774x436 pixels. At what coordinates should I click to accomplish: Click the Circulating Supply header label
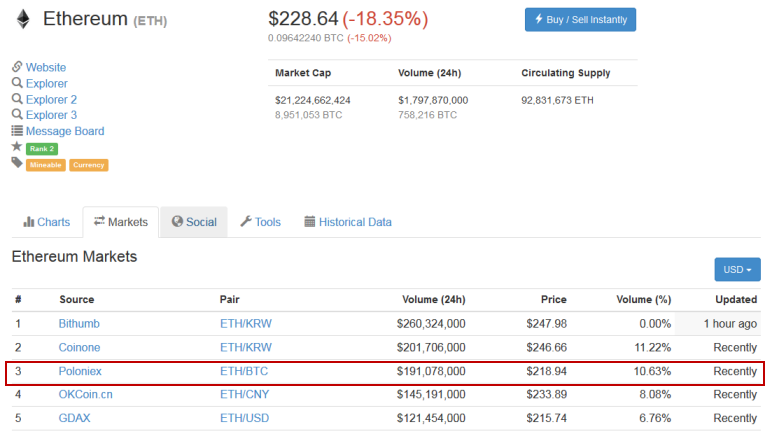(x=566, y=73)
